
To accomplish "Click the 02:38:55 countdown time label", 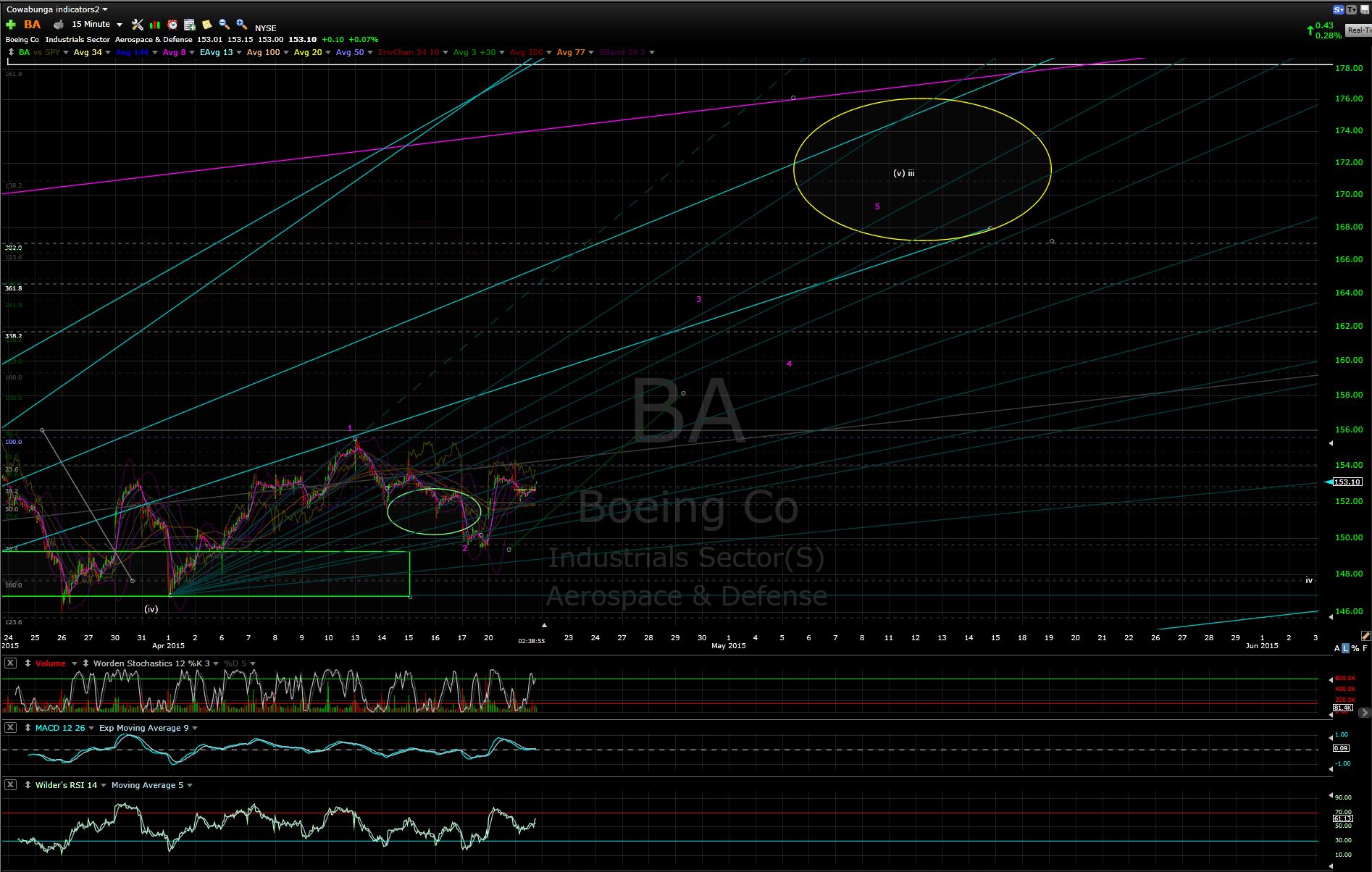I will coord(531,640).
